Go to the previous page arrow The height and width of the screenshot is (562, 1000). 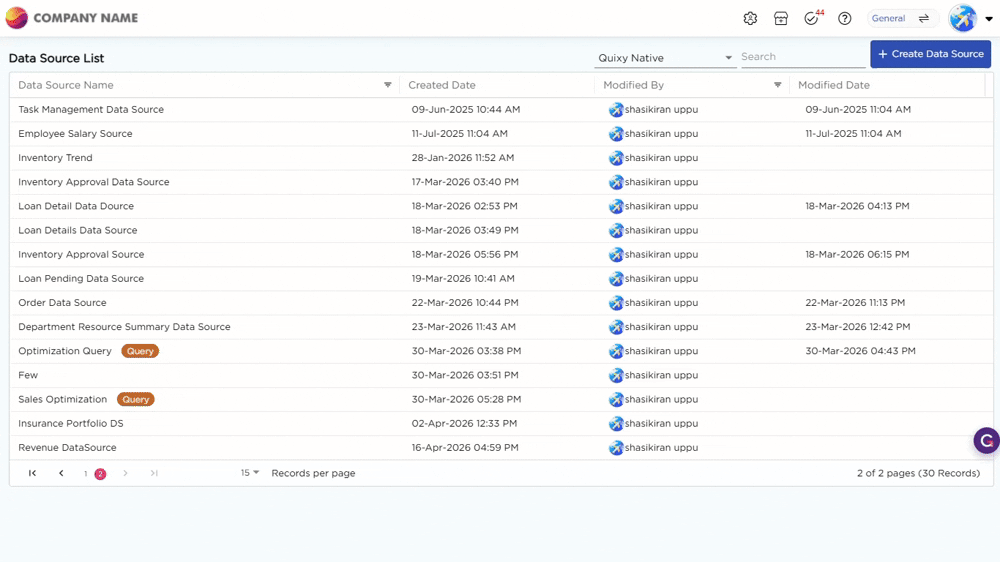61,473
